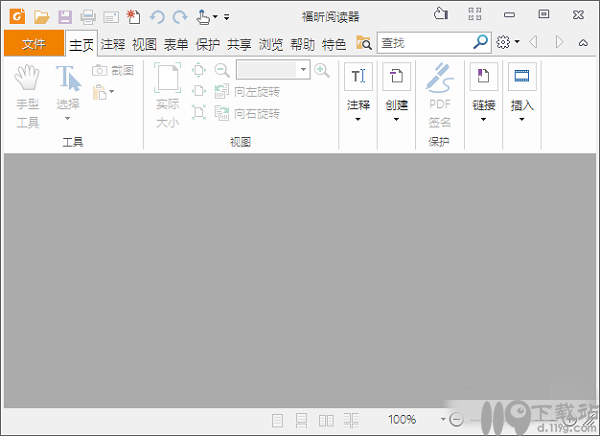Screen dimensions: 600x436
Task: Switch to continuous page view in status bar
Action: click(x=302, y=421)
